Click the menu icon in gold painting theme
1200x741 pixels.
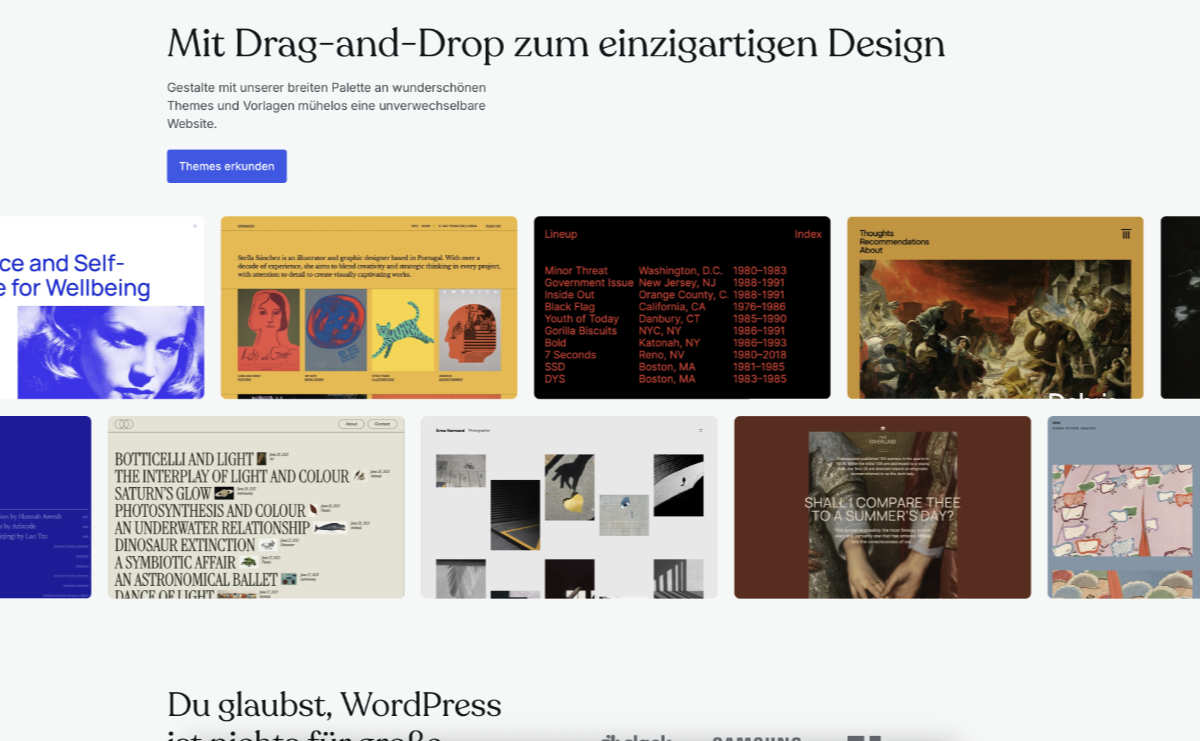click(x=1125, y=234)
